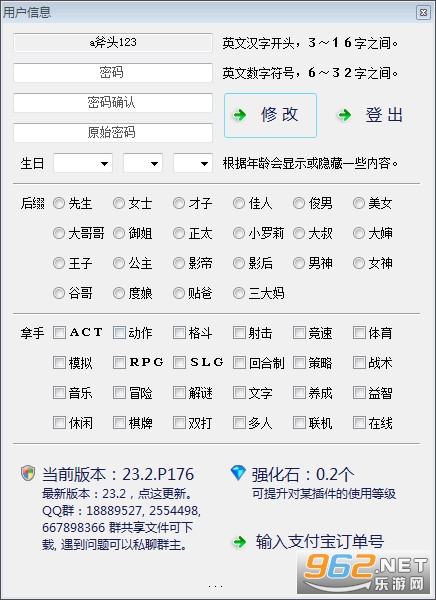The width and height of the screenshot is (436, 600).
Task: Check the 冒险 checkbox
Action: [x=119, y=393]
